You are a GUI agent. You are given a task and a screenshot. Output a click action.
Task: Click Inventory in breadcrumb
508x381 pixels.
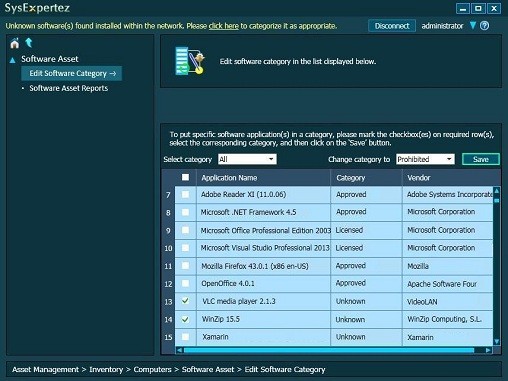(x=106, y=370)
